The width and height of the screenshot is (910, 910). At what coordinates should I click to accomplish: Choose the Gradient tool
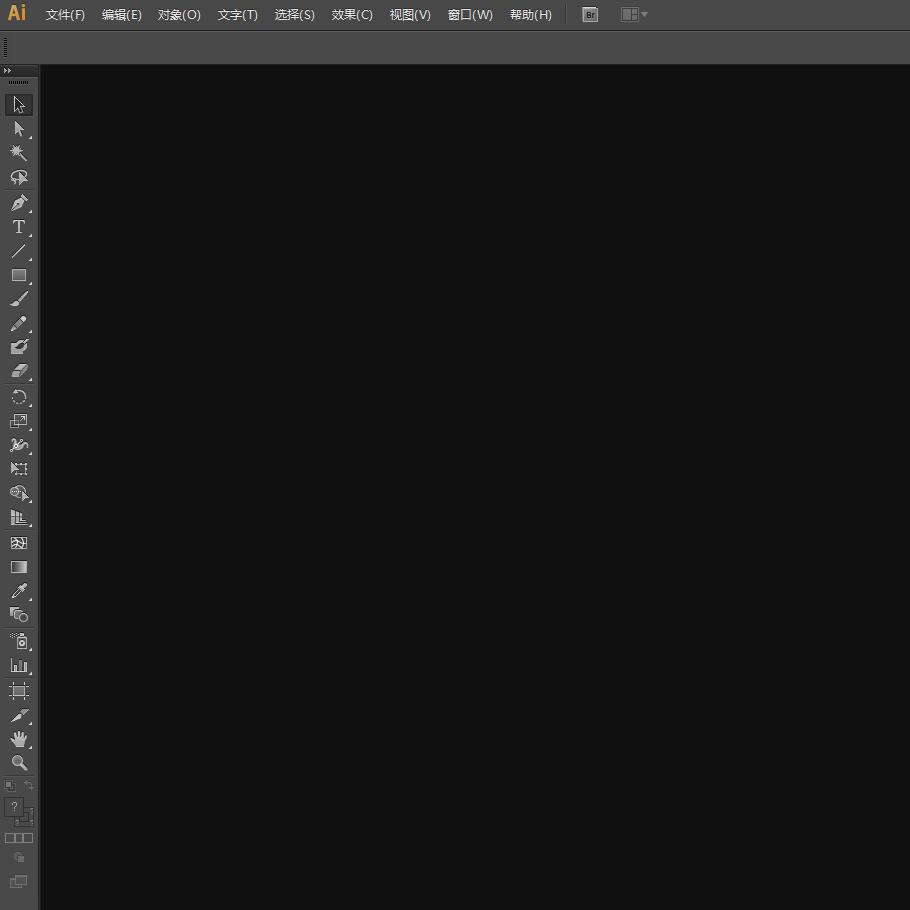click(19, 567)
